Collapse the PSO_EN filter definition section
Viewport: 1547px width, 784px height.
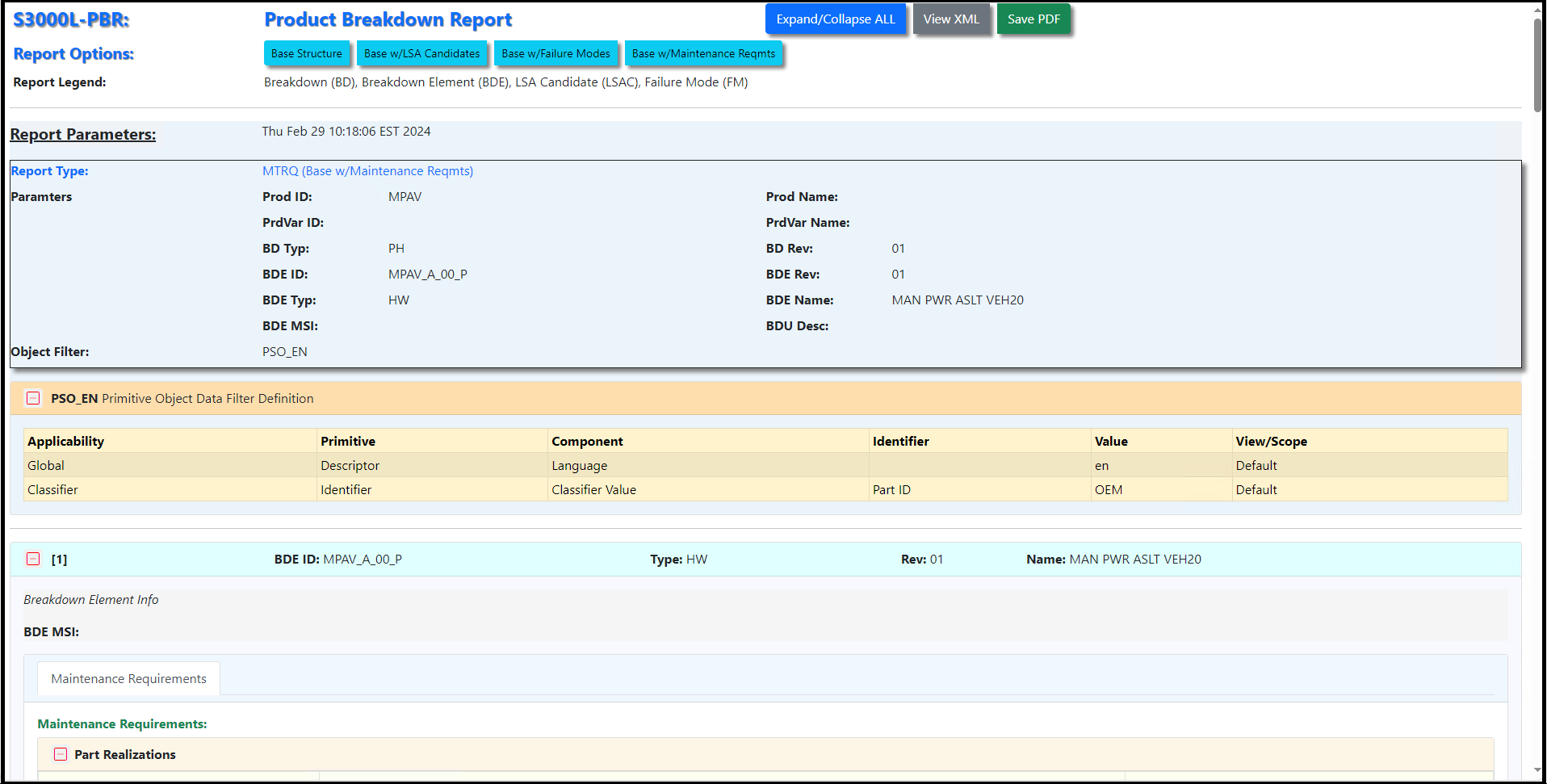[x=33, y=398]
